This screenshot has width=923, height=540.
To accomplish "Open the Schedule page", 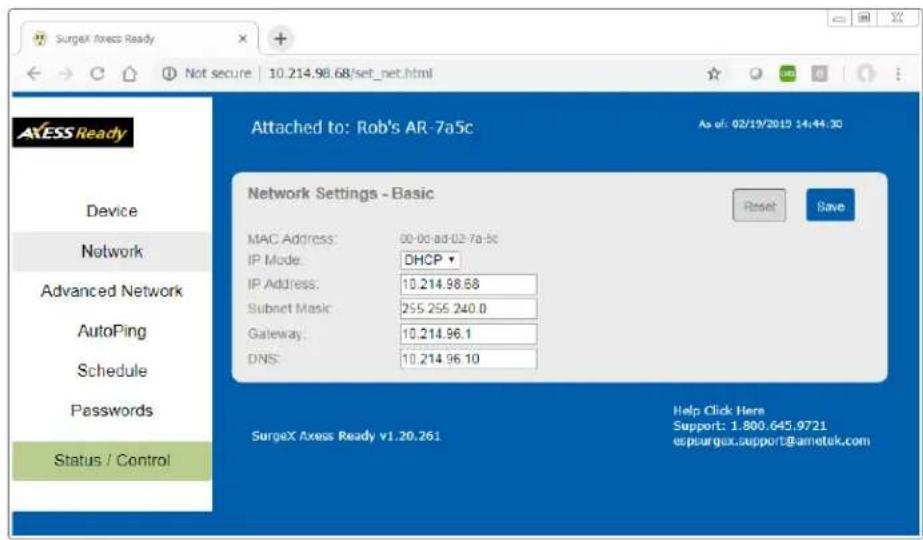I will [x=112, y=370].
